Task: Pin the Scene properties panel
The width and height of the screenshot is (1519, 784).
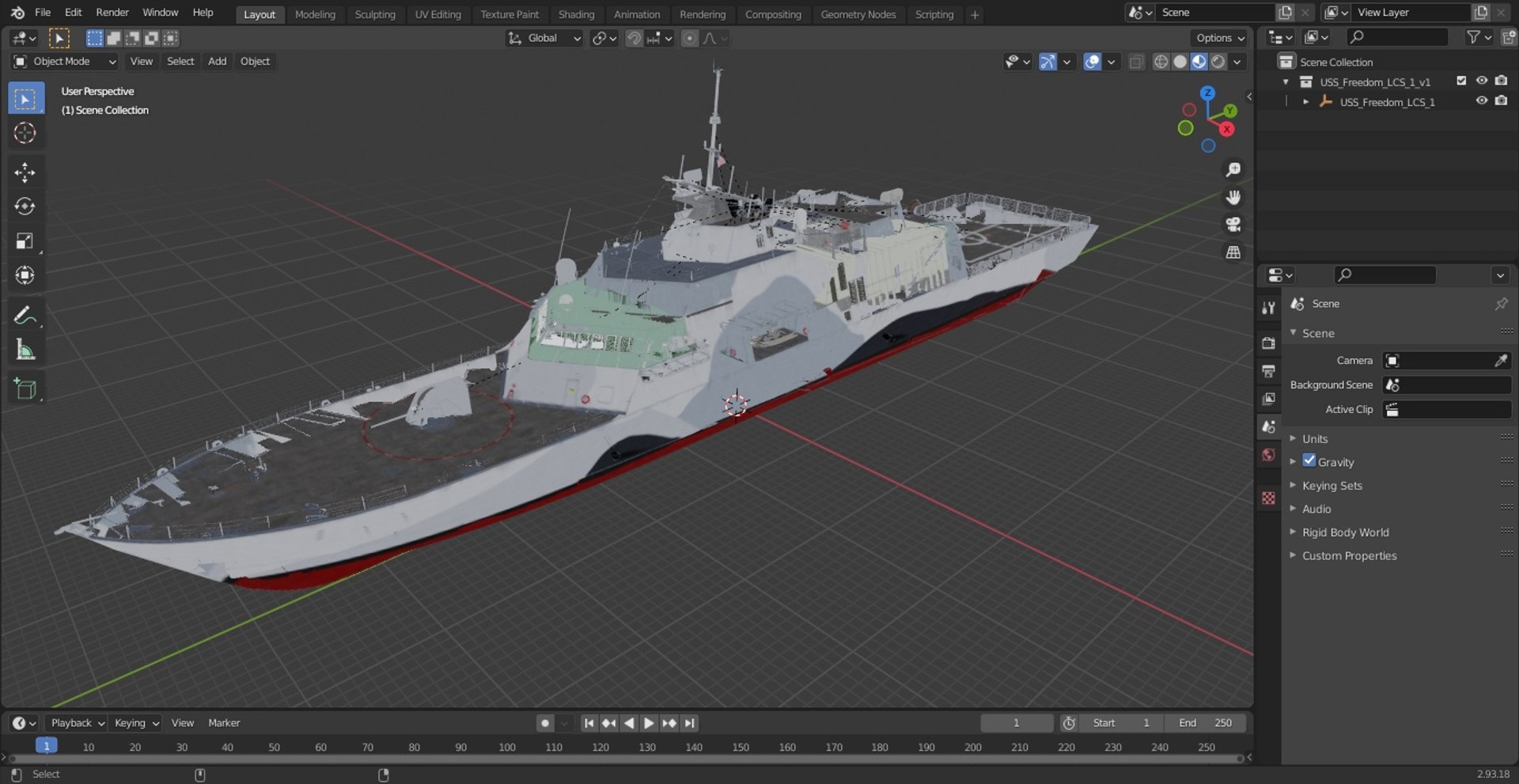Action: coord(1501,304)
